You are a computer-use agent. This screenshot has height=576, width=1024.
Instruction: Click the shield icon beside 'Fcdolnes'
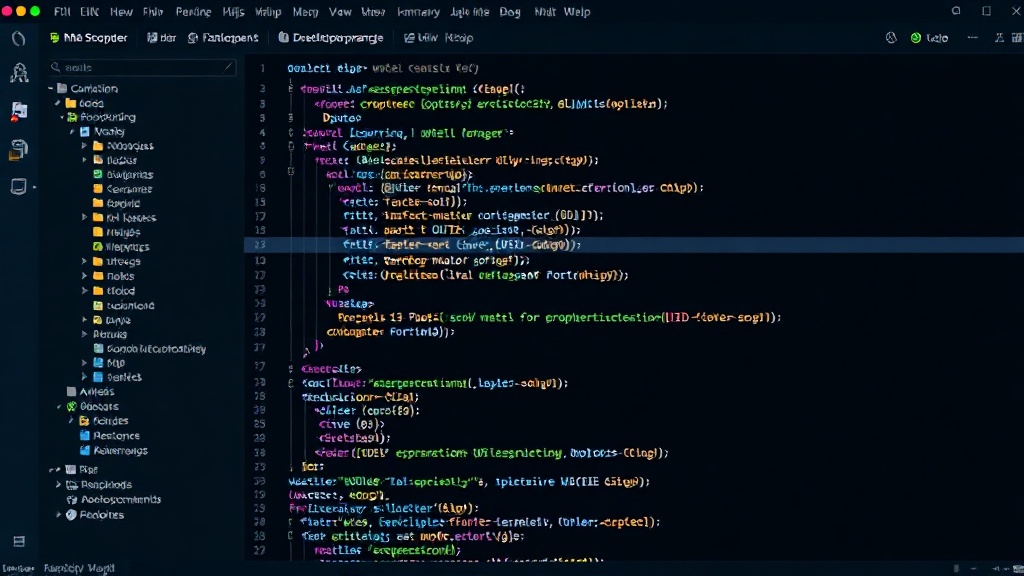click(72, 515)
